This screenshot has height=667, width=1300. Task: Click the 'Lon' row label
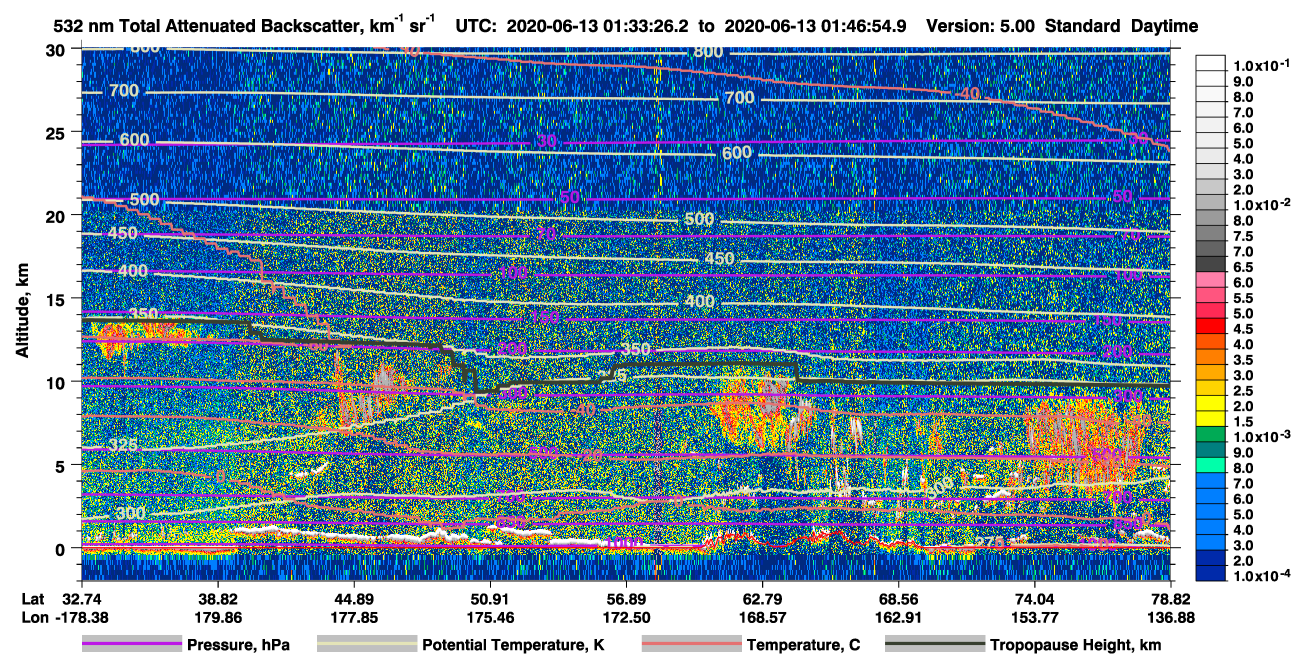[33, 617]
